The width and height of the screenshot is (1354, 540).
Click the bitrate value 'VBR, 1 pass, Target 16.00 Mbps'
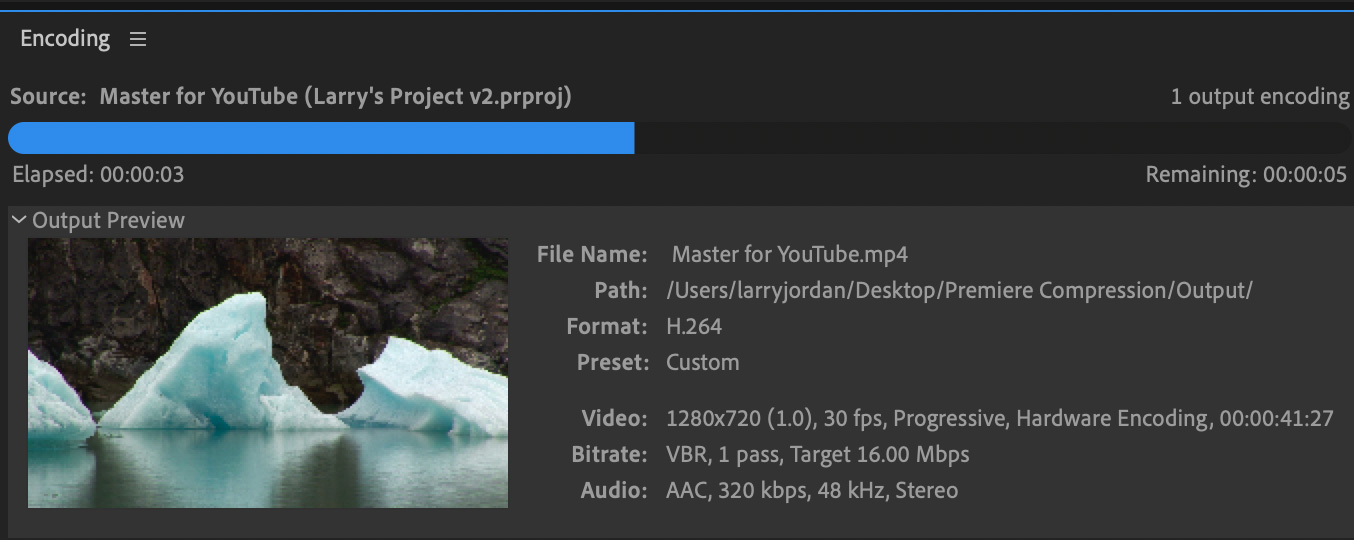coord(818,455)
